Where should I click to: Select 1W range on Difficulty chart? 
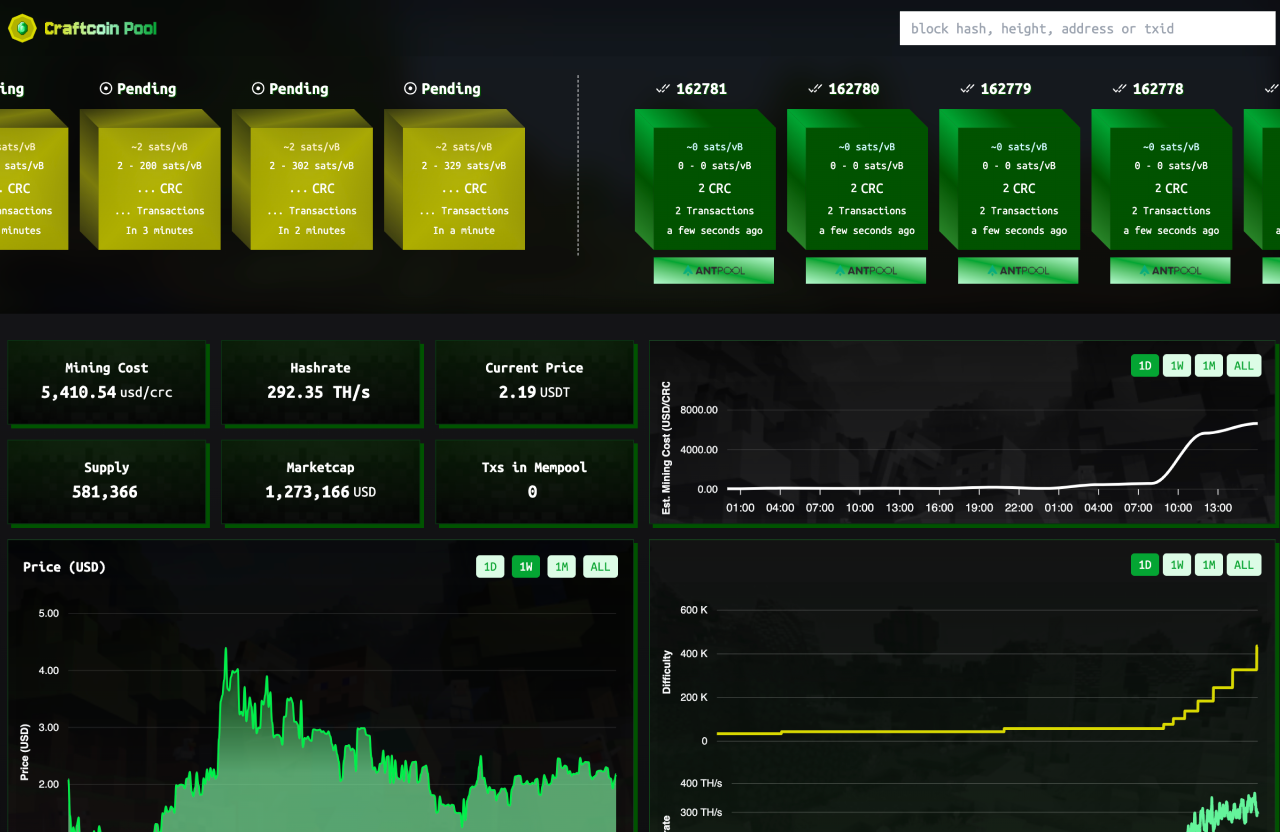pos(1177,565)
